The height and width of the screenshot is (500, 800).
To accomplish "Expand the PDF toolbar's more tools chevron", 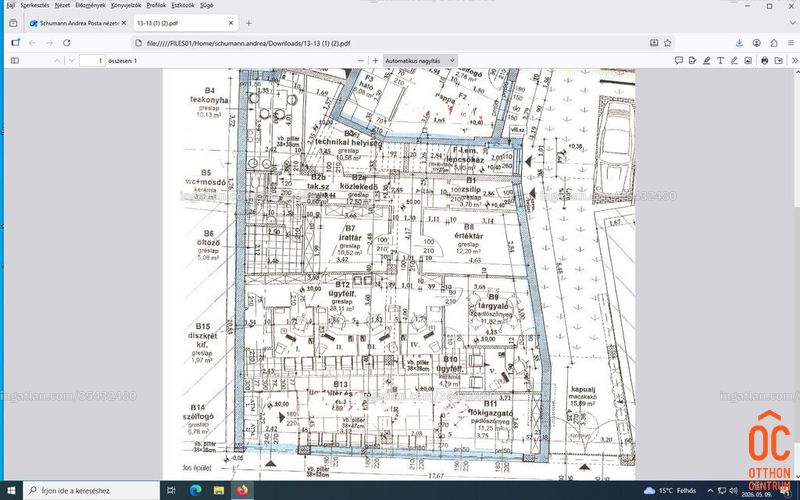I will (x=794, y=61).
